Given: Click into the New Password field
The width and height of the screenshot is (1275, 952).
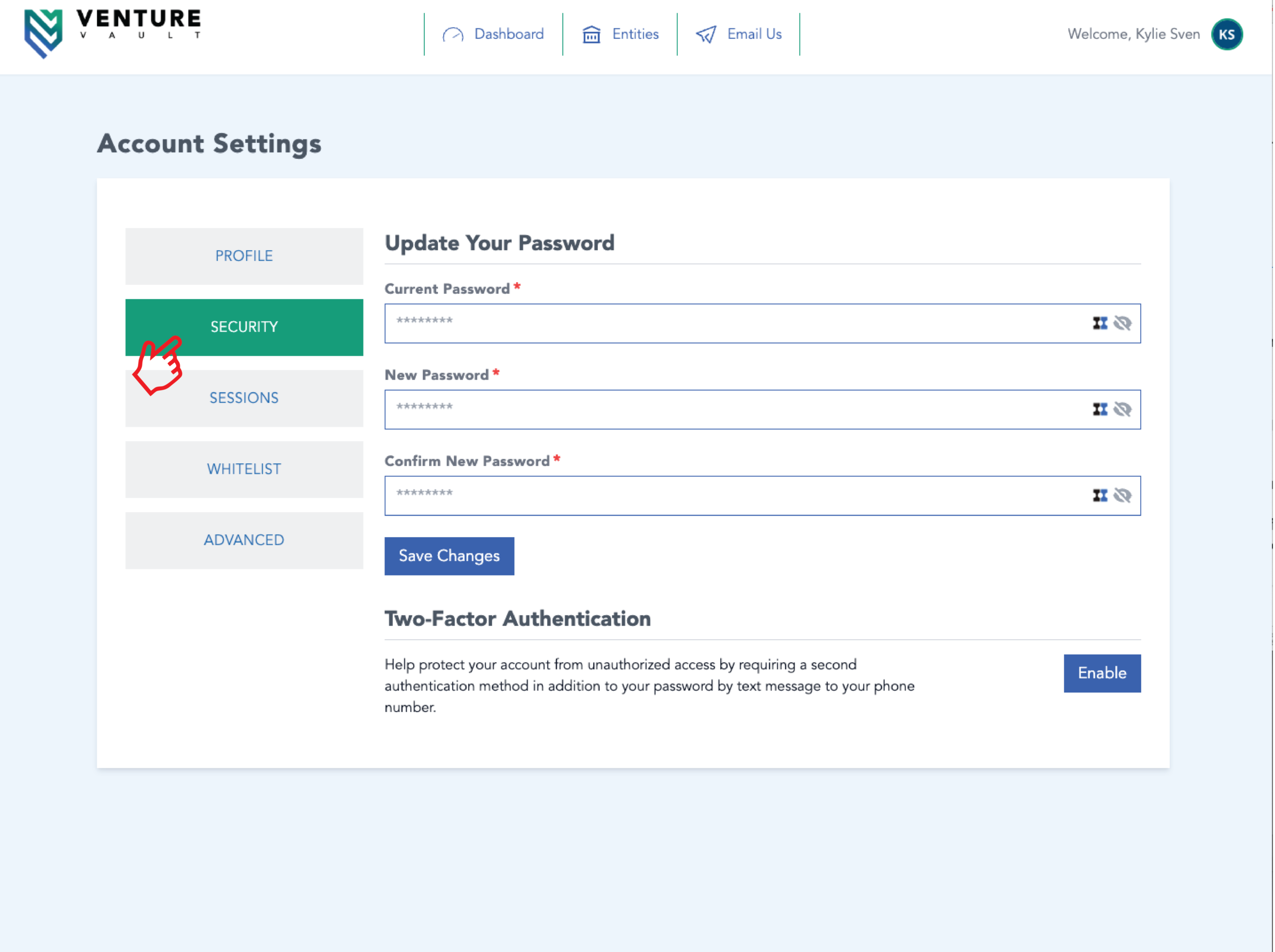Looking at the screenshot, I should [x=732, y=409].
